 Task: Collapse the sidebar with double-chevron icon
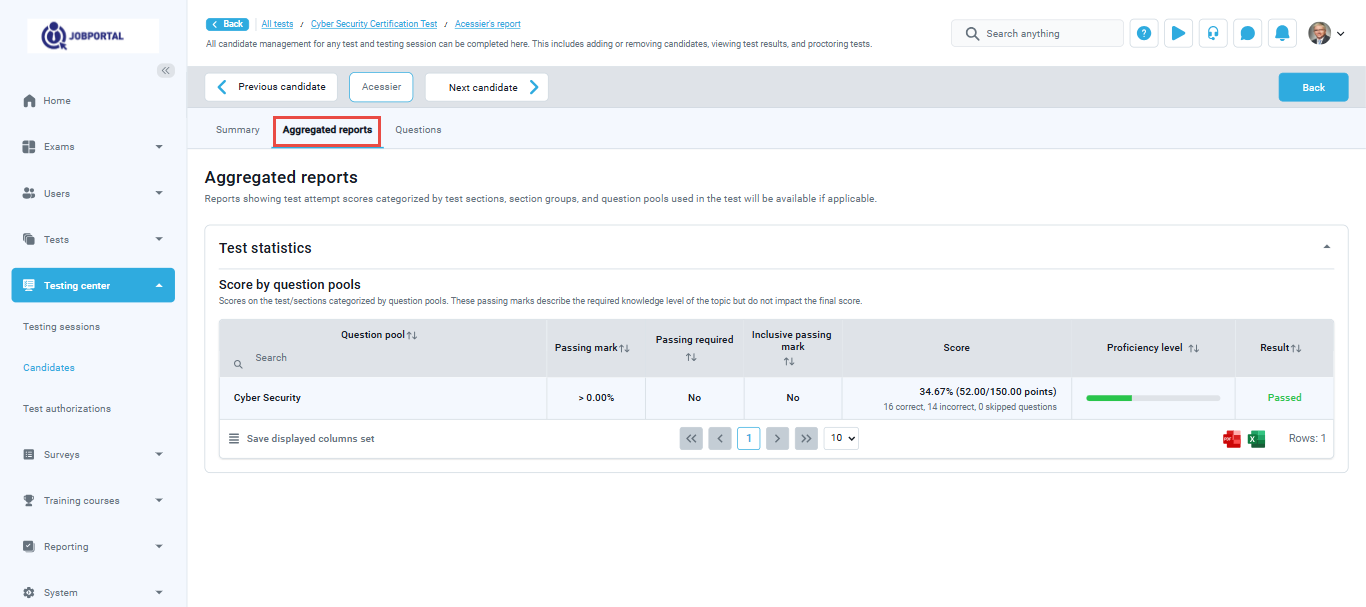pyautogui.click(x=166, y=70)
